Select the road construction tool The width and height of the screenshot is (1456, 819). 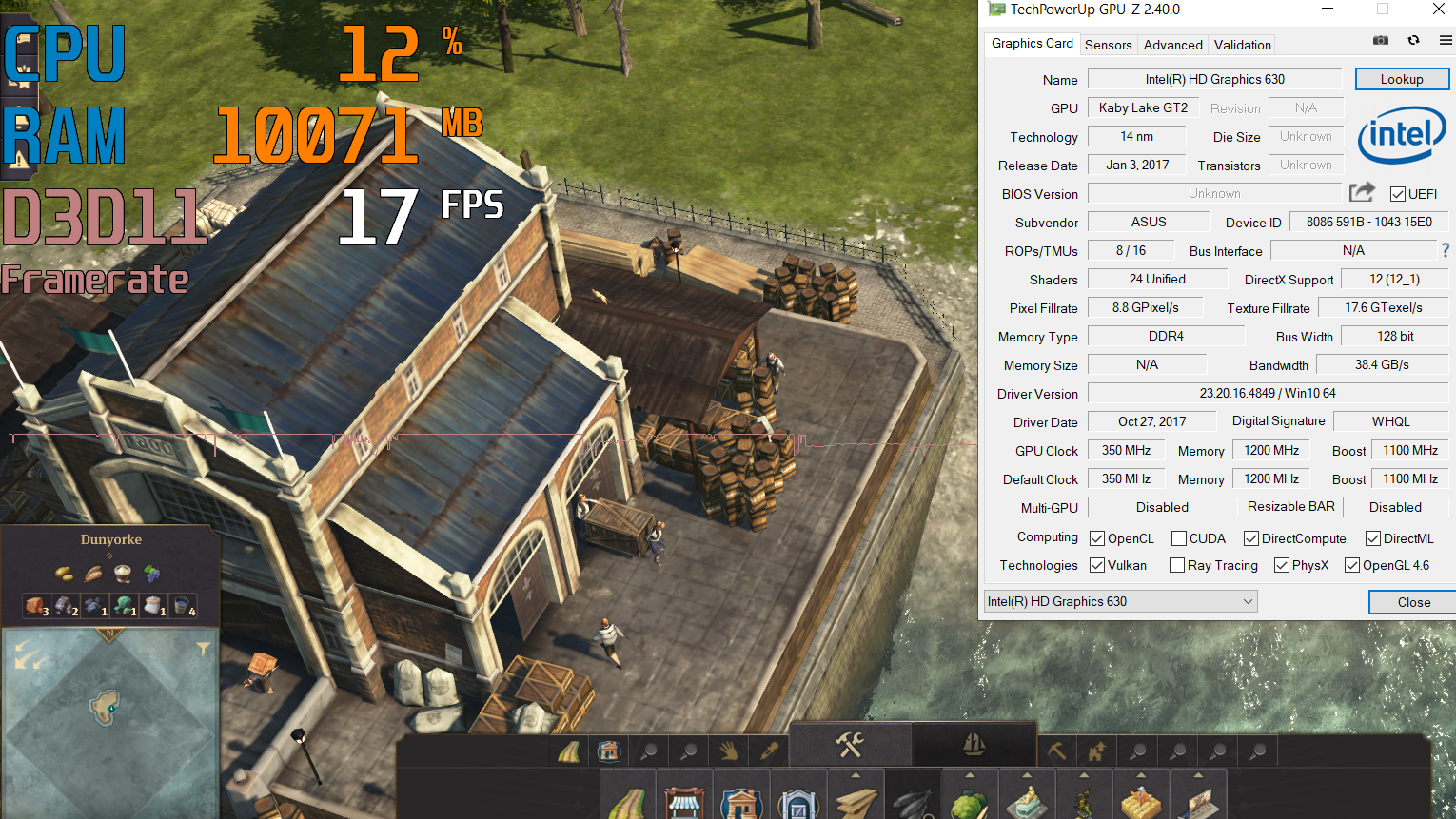coord(569,750)
